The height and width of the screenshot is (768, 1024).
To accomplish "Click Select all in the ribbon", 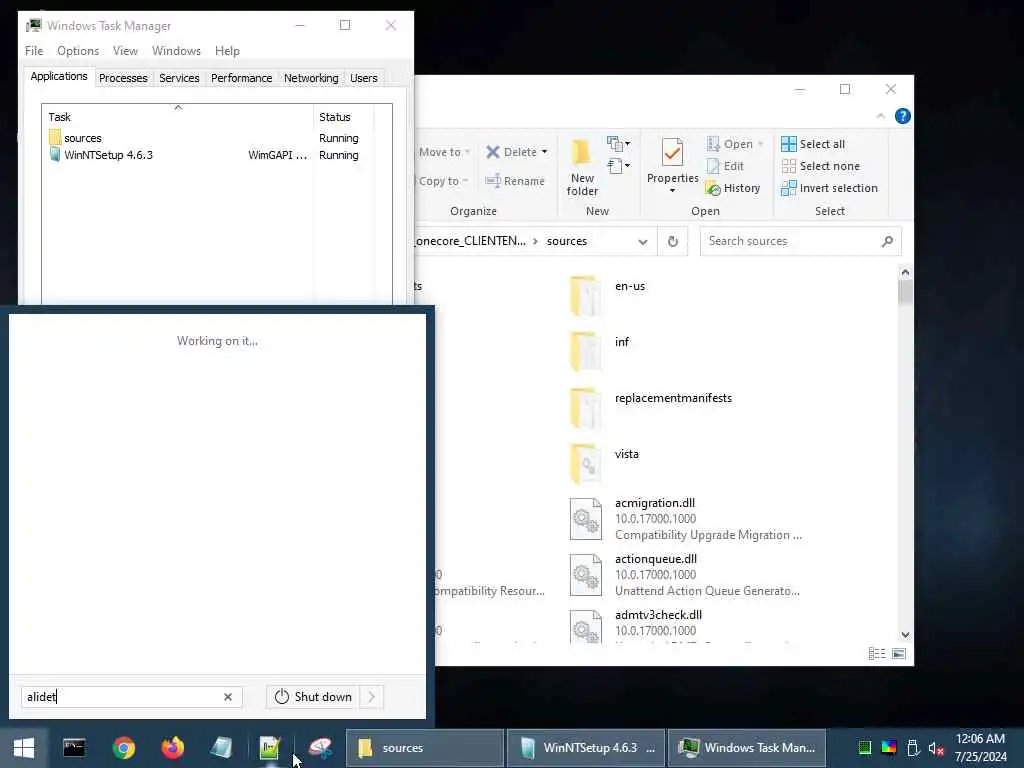I will click(813, 144).
